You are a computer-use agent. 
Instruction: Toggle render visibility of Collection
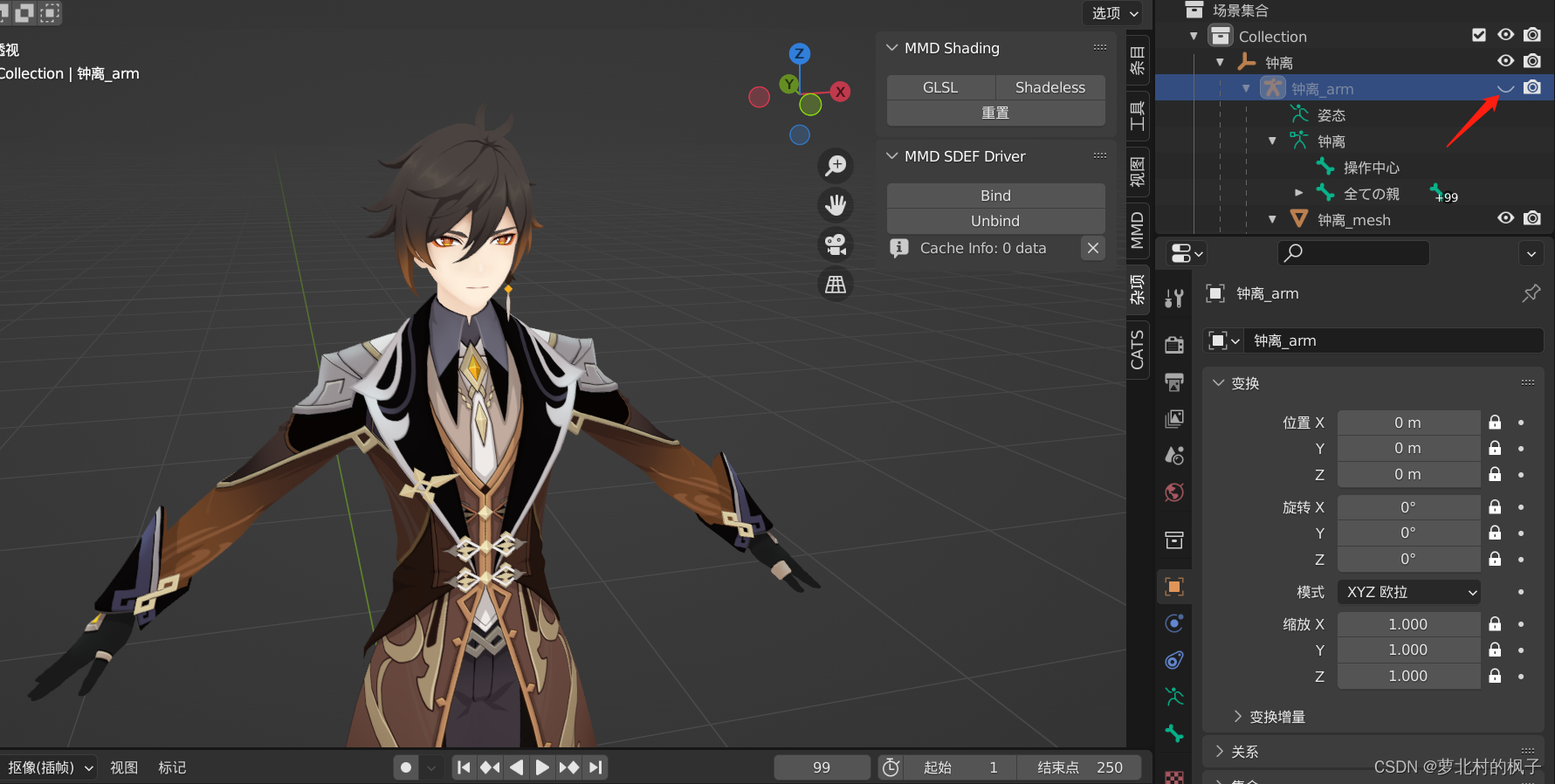tap(1532, 35)
